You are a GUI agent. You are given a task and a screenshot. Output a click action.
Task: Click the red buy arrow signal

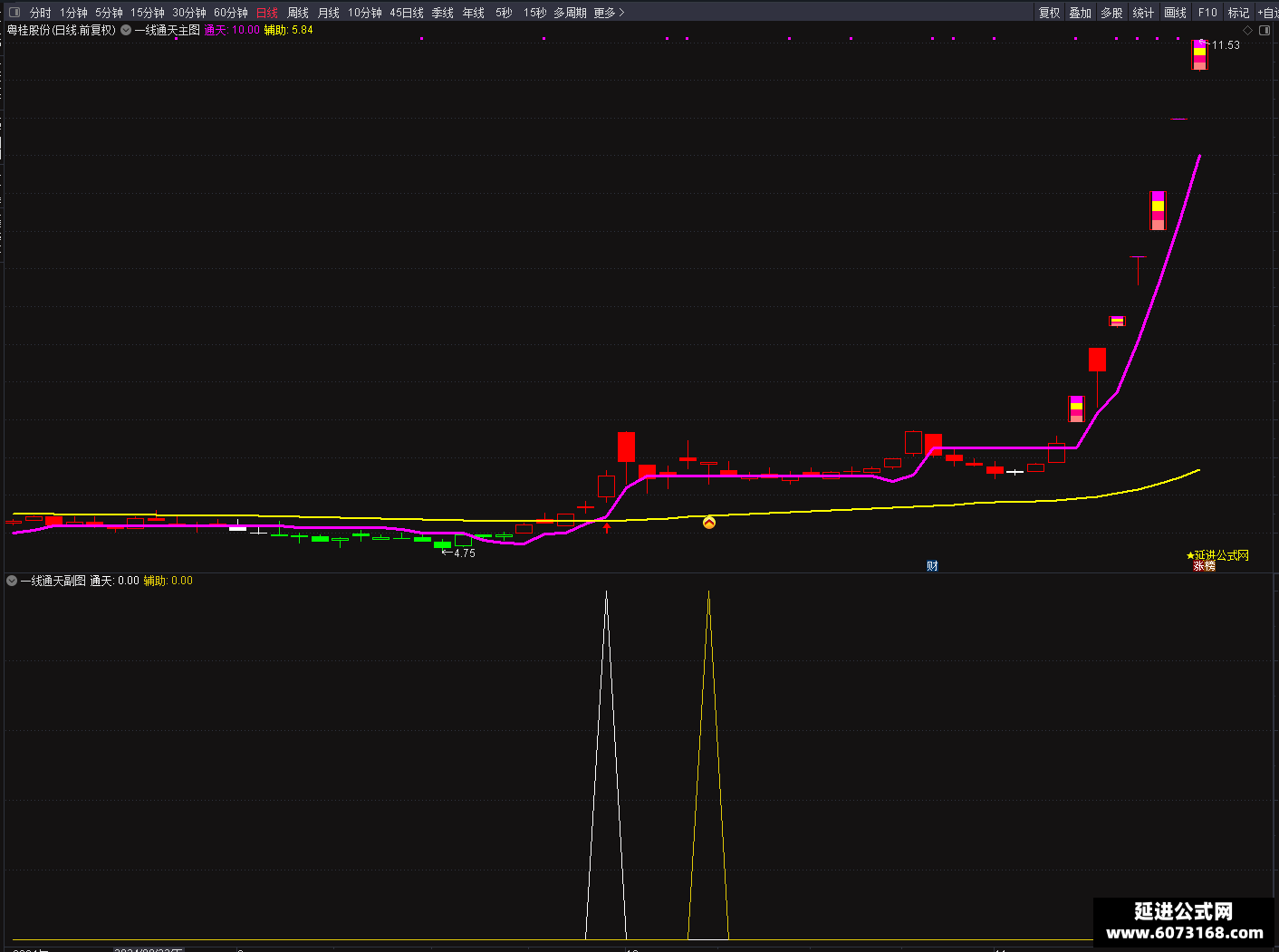pyautogui.click(x=607, y=527)
